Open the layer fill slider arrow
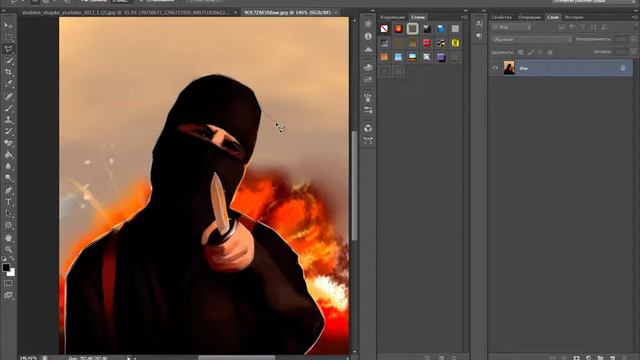The image size is (640, 360). pyautogui.click(x=633, y=52)
